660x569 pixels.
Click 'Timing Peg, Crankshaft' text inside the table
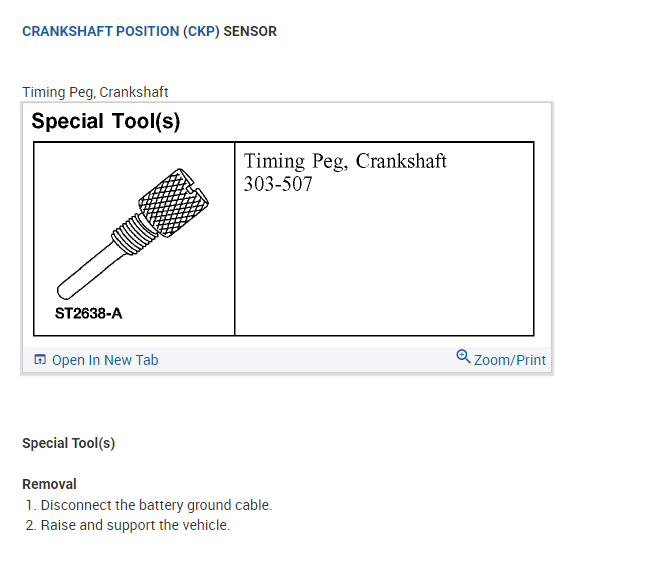point(345,161)
